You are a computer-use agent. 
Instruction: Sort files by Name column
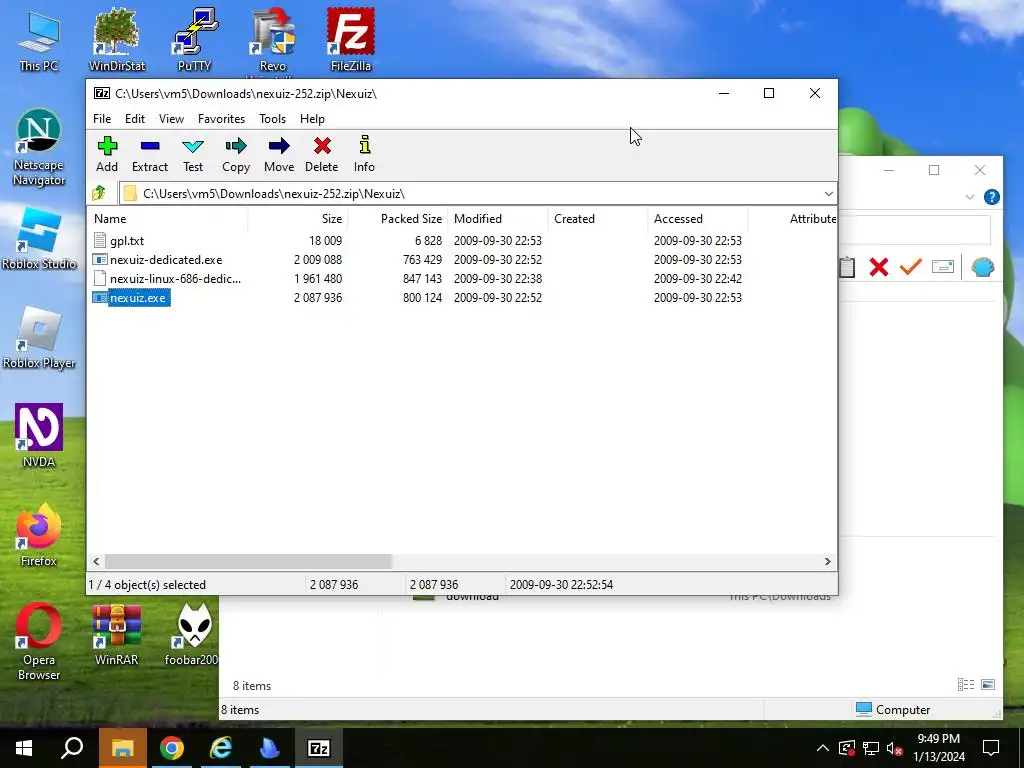(168, 219)
